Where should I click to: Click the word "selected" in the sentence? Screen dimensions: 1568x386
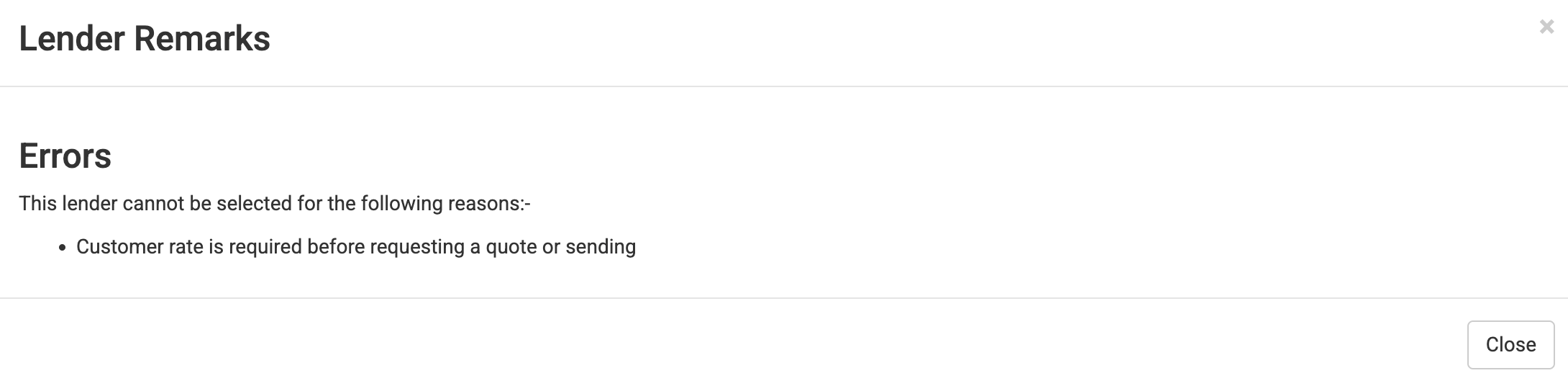[254, 204]
